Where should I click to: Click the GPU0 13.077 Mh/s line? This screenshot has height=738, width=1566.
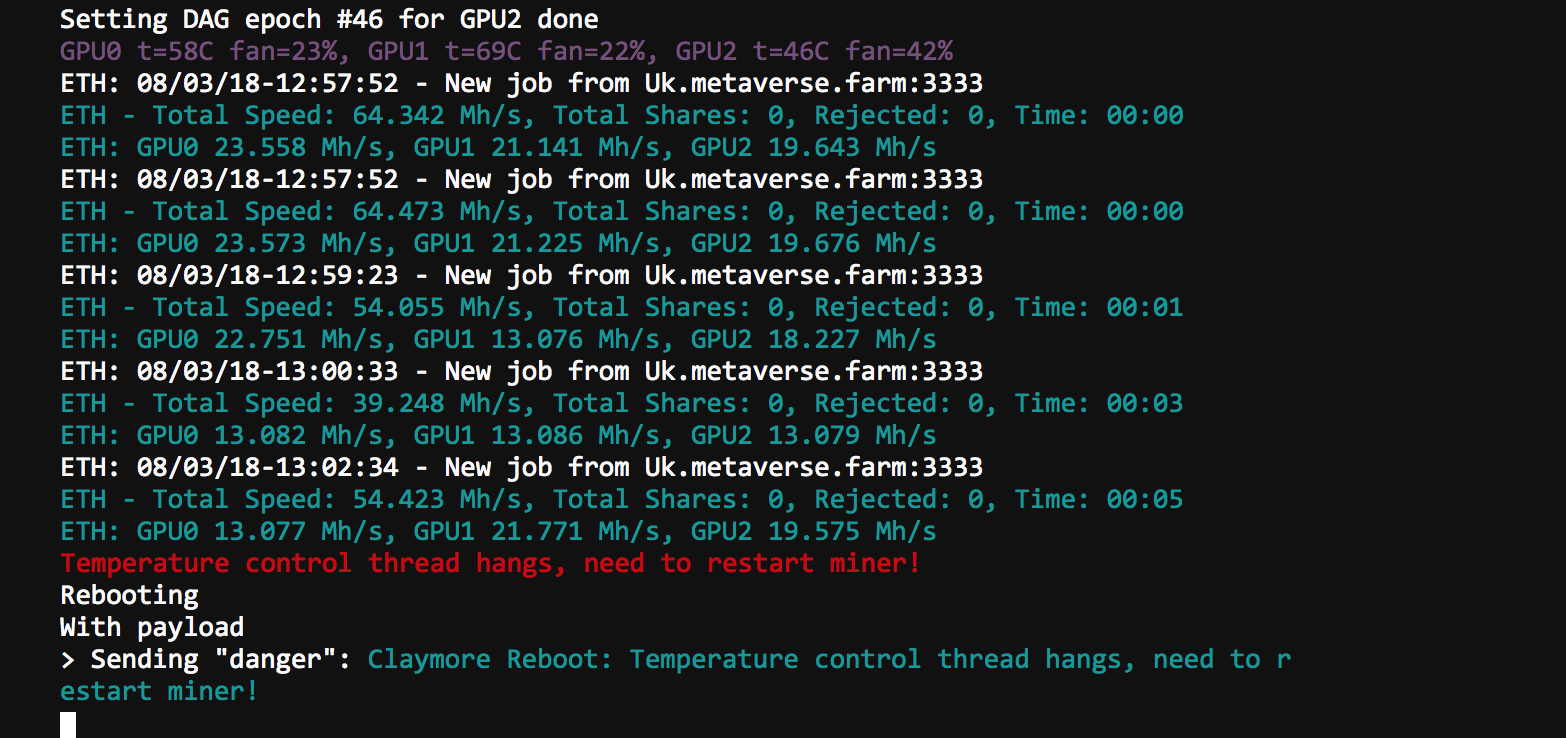pyautogui.click(x=498, y=531)
